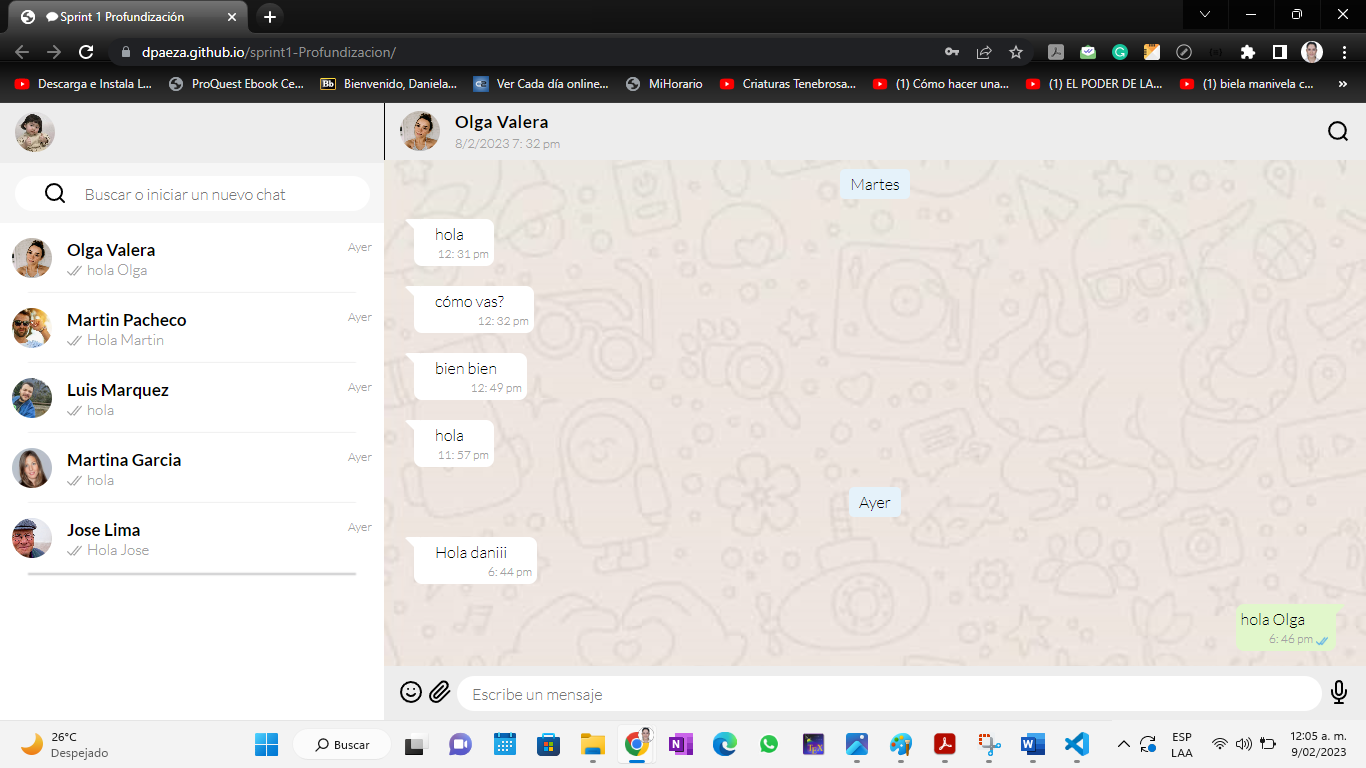Open the Chrome profile avatar
Screen dimensions: 1366x768
click(x=1311, y=52)
